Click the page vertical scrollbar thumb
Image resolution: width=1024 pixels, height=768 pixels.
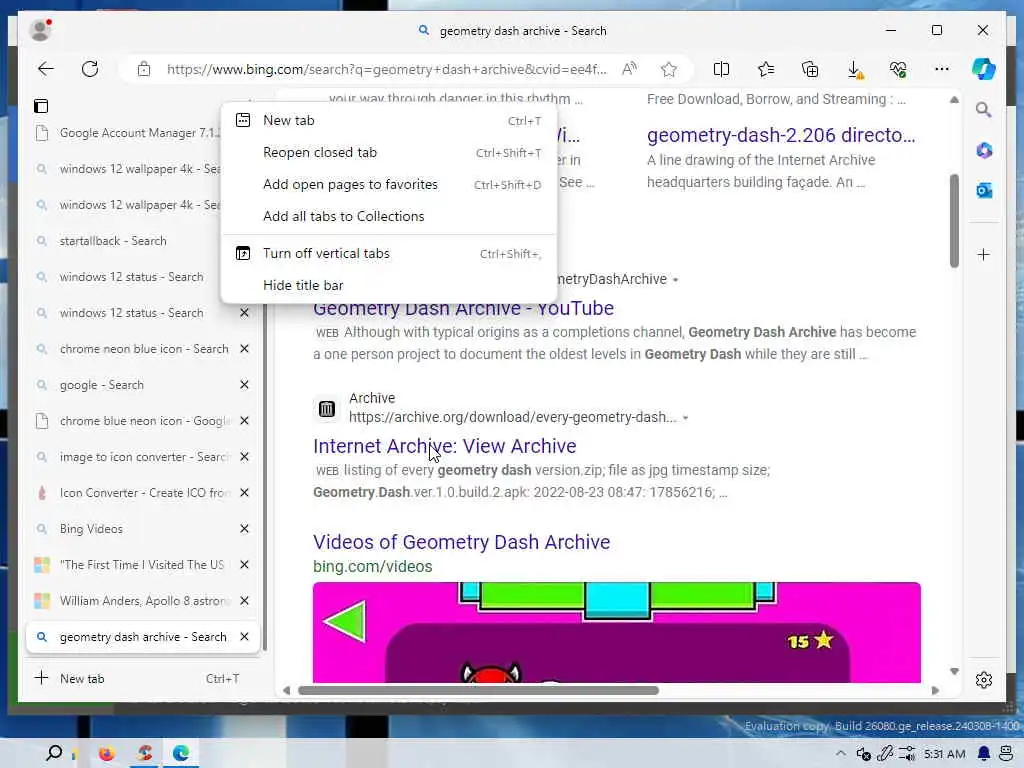click(x=954, y=221)
